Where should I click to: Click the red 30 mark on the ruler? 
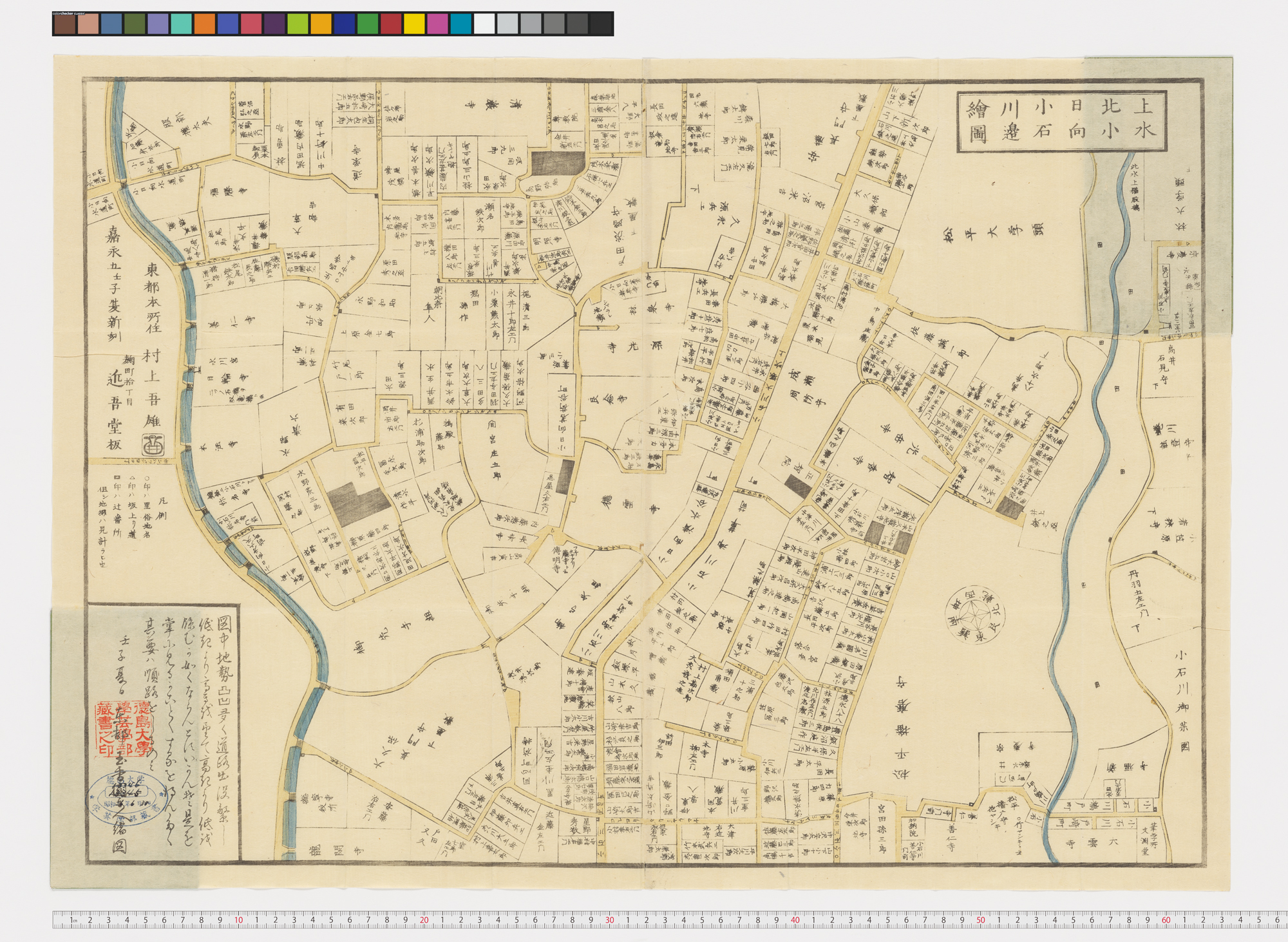click(x=610, y=921)
